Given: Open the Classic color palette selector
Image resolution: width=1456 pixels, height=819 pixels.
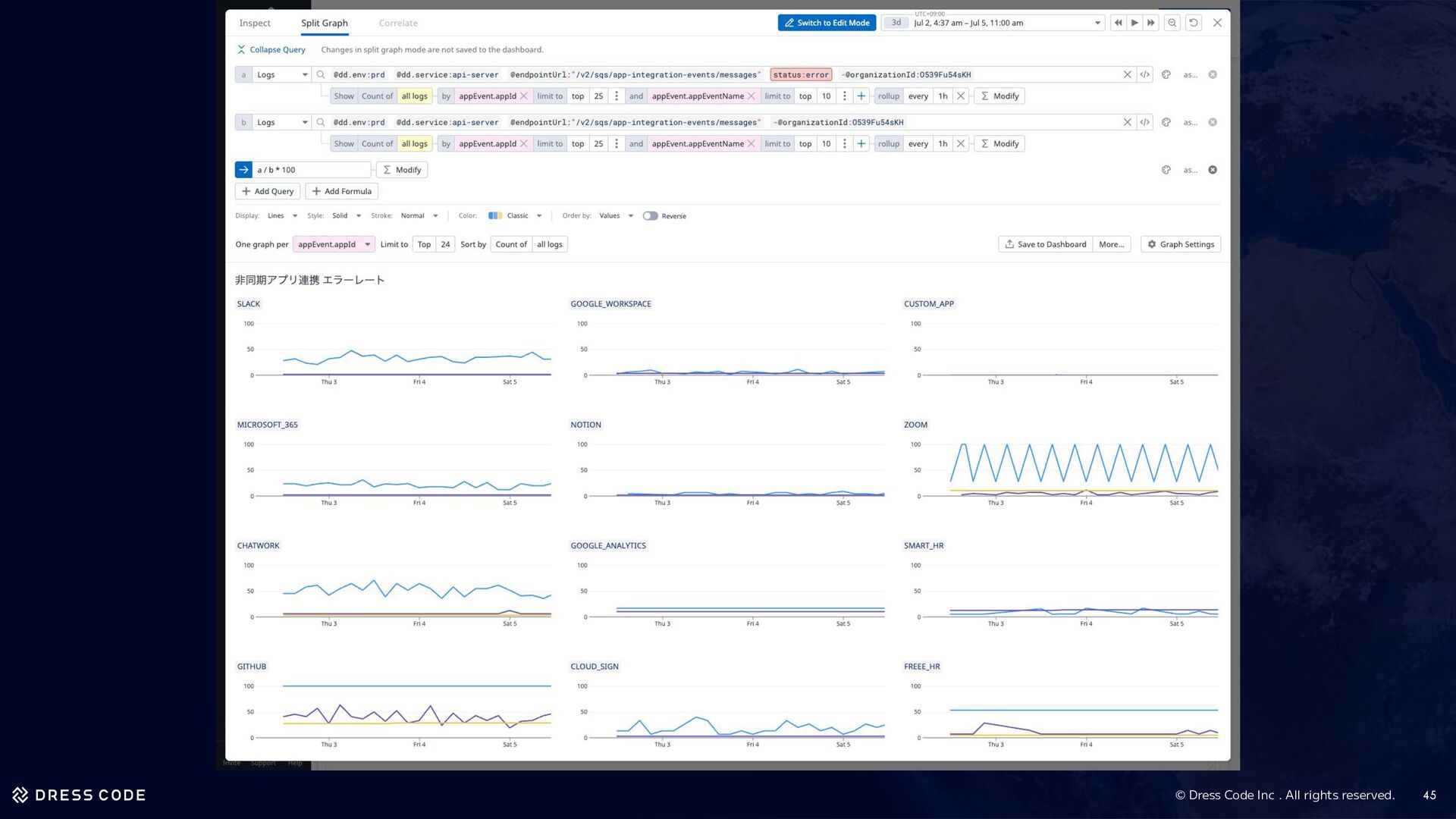Looking at the screenshot, I should (x=516, y=216).
